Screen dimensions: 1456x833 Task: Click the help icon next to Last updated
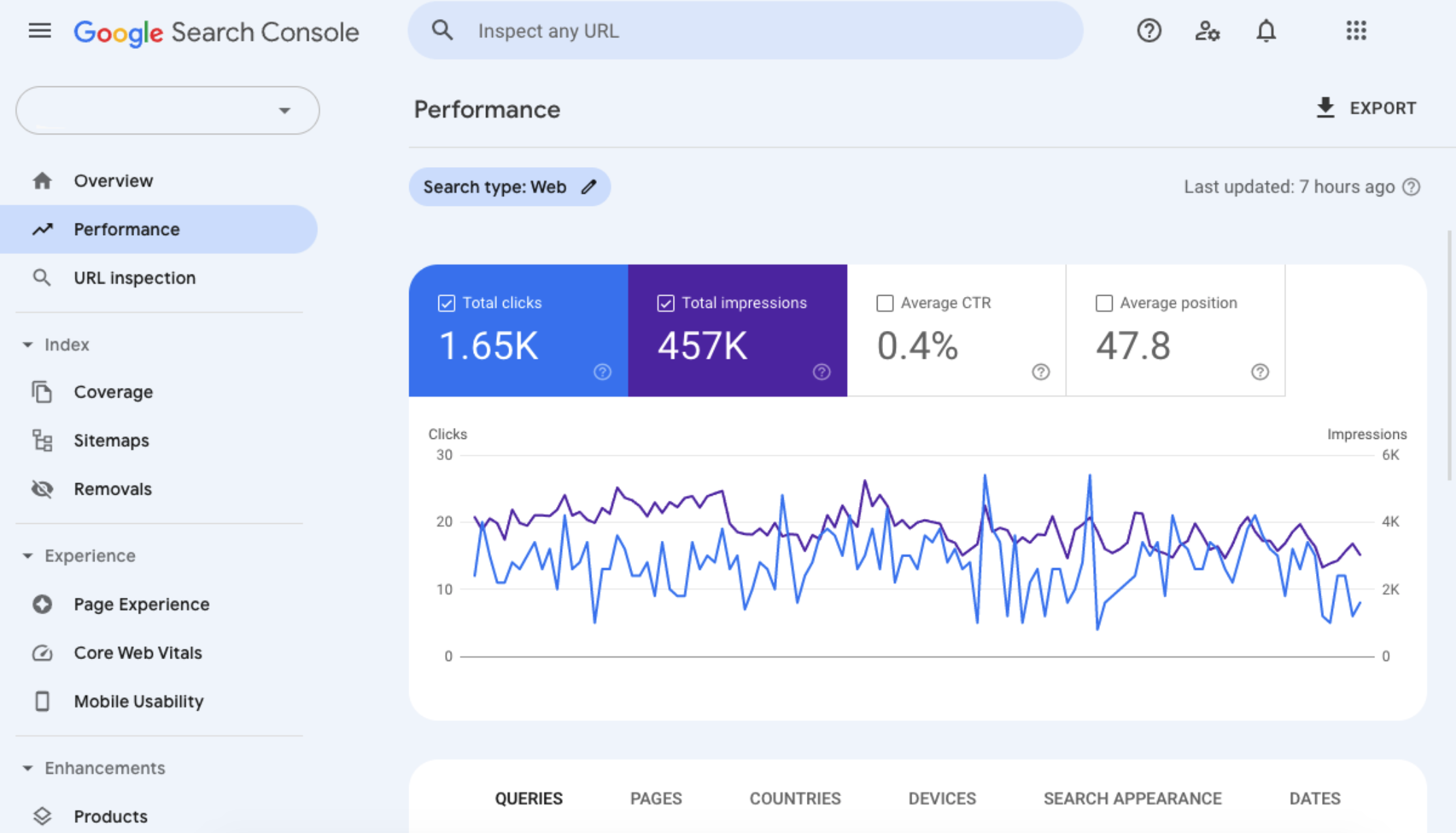[1412, 187]
